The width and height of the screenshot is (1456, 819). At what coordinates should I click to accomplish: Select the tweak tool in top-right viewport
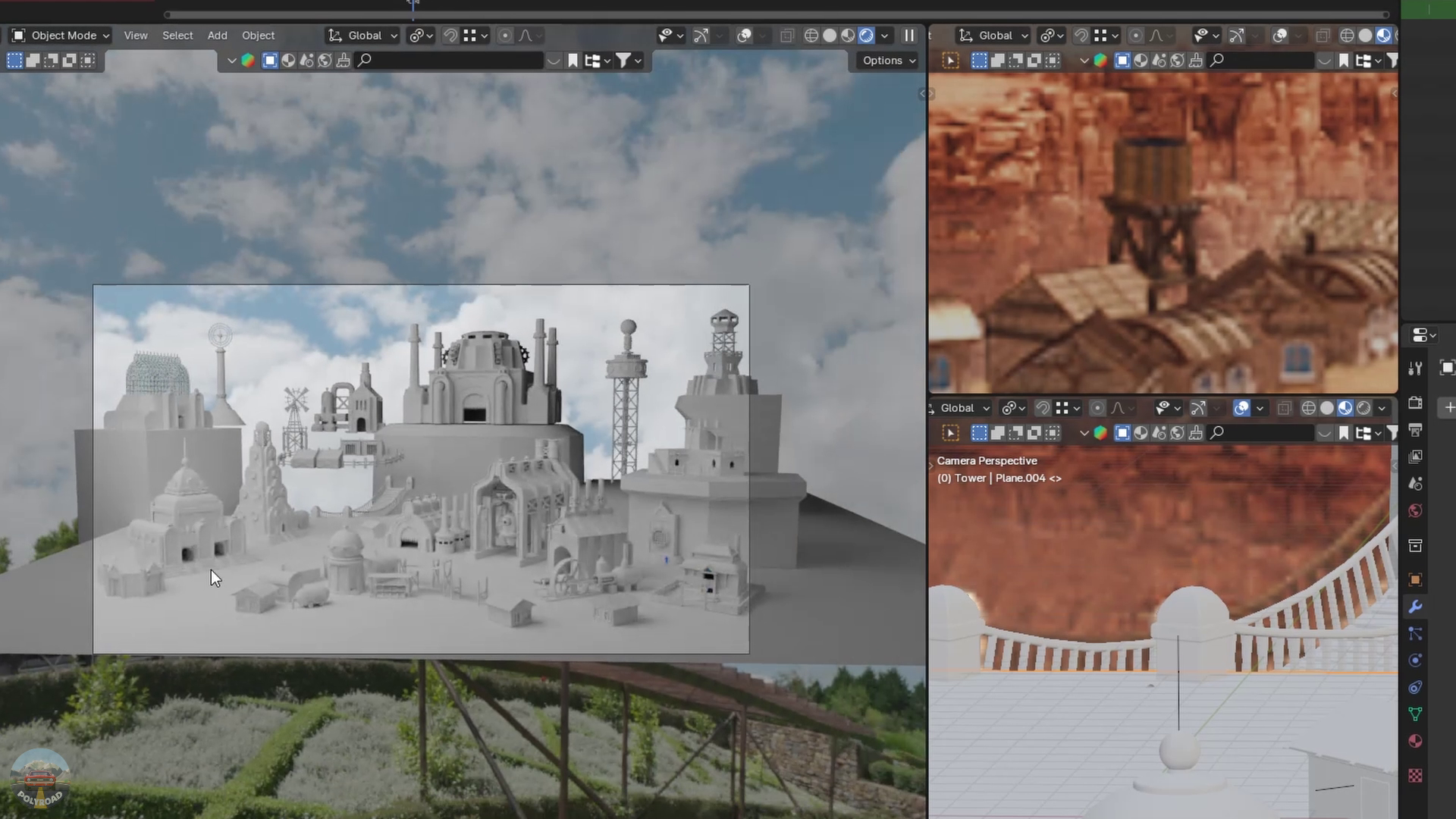[950, 61]
